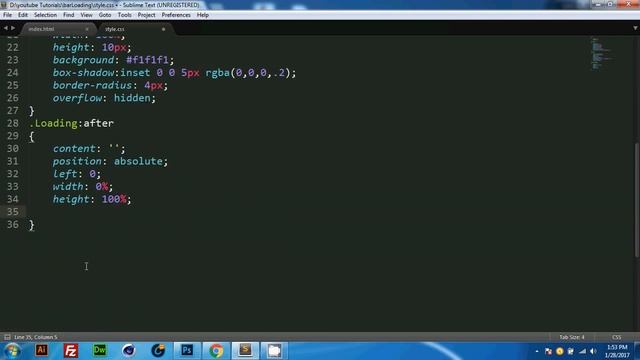This screenshot has width=640, height=360.
Task: Open Dreamweaver from taskbar
Action: pyautogui.click(x=100, y=350)
